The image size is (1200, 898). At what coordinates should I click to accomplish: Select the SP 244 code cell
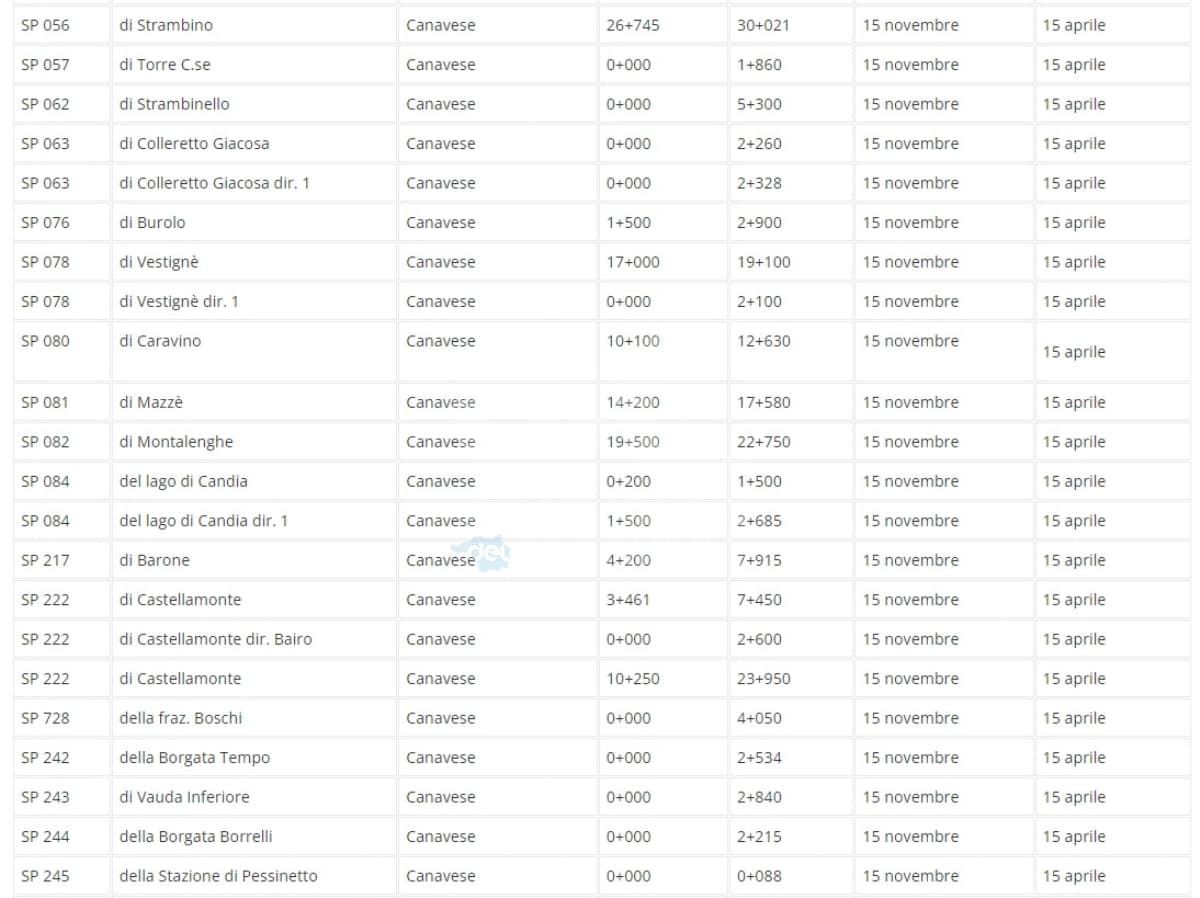(x=46, y=837)
